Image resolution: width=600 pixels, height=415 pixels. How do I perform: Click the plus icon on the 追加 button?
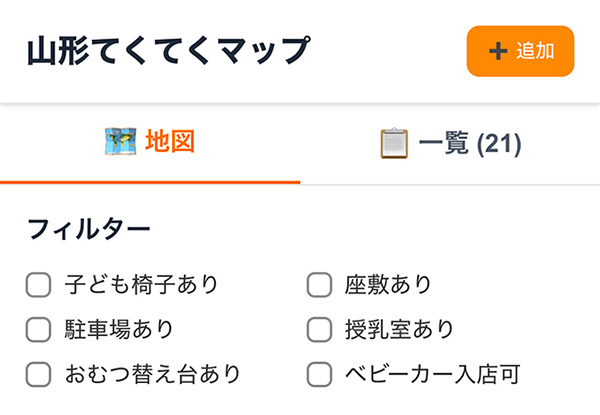498,51
